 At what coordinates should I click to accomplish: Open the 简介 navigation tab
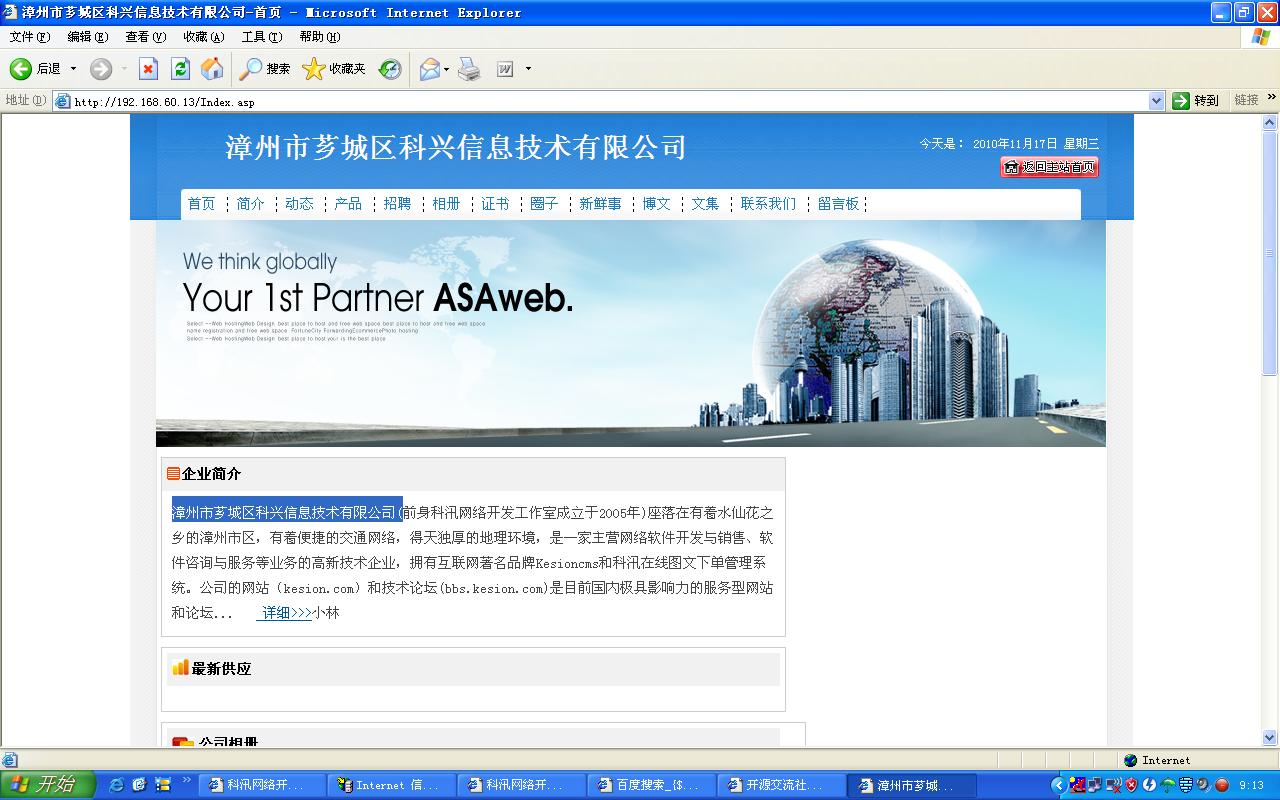[251, 204]
